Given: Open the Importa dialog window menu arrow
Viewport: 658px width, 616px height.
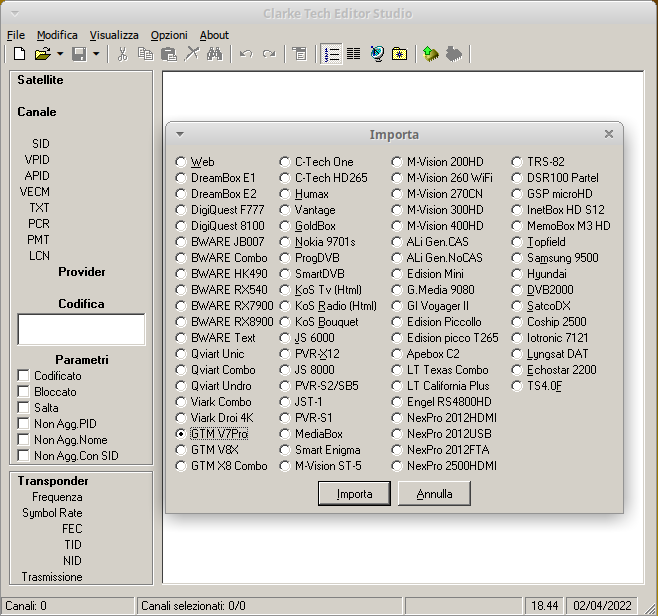Looking at the screenshot, I should pos(180,134).
